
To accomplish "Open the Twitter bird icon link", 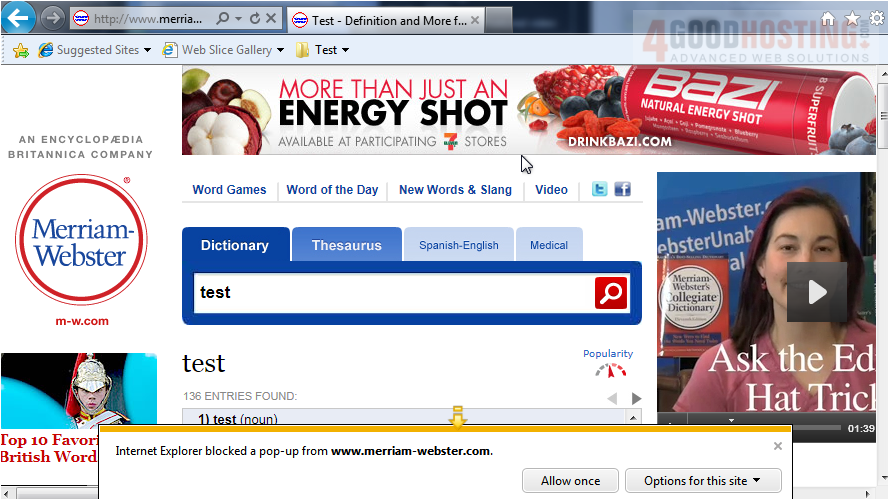I will (599, 189).
